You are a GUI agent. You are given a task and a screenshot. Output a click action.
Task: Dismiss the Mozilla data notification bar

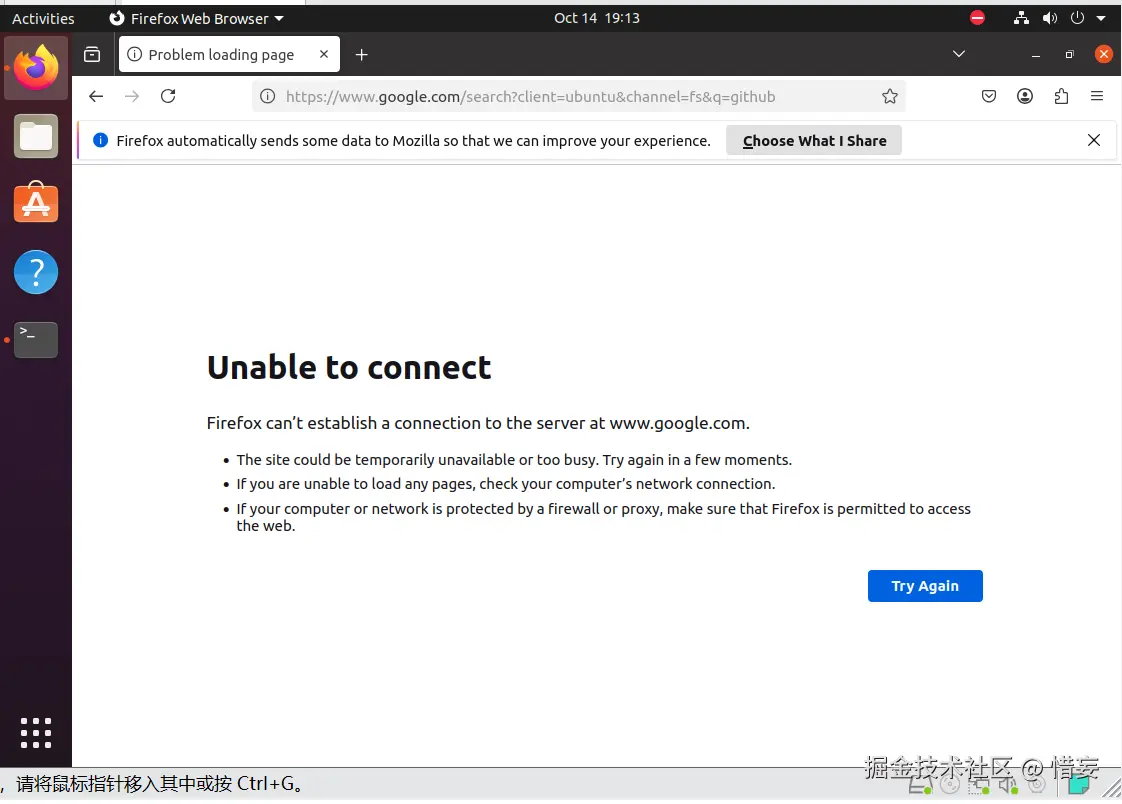[1093, 140]
